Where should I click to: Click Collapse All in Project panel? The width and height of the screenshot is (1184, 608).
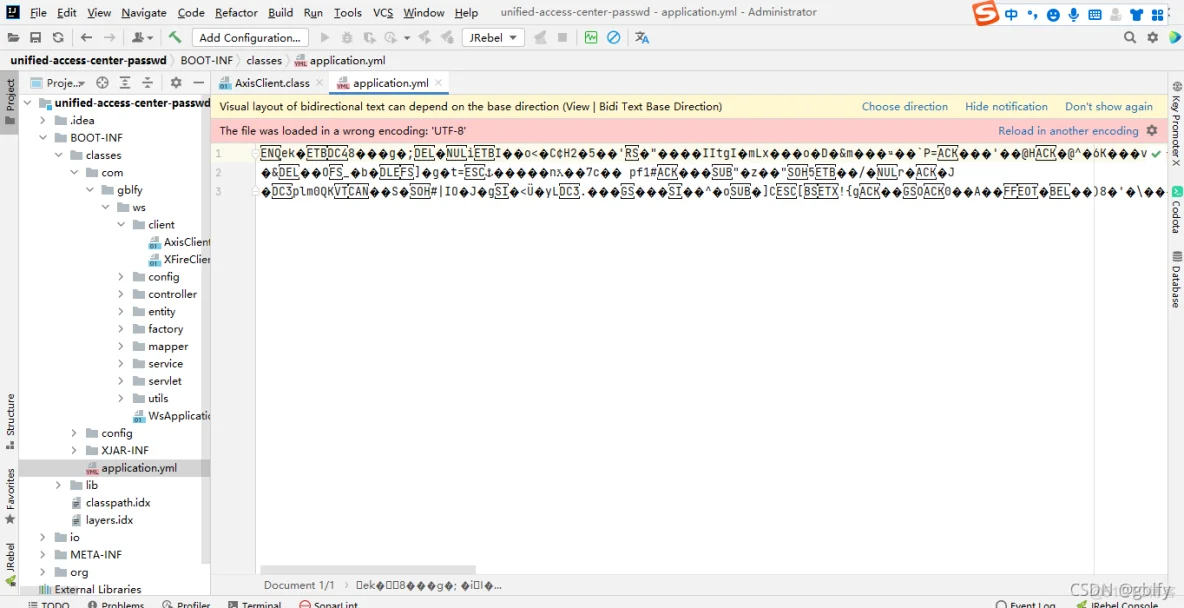coord(148,82)
